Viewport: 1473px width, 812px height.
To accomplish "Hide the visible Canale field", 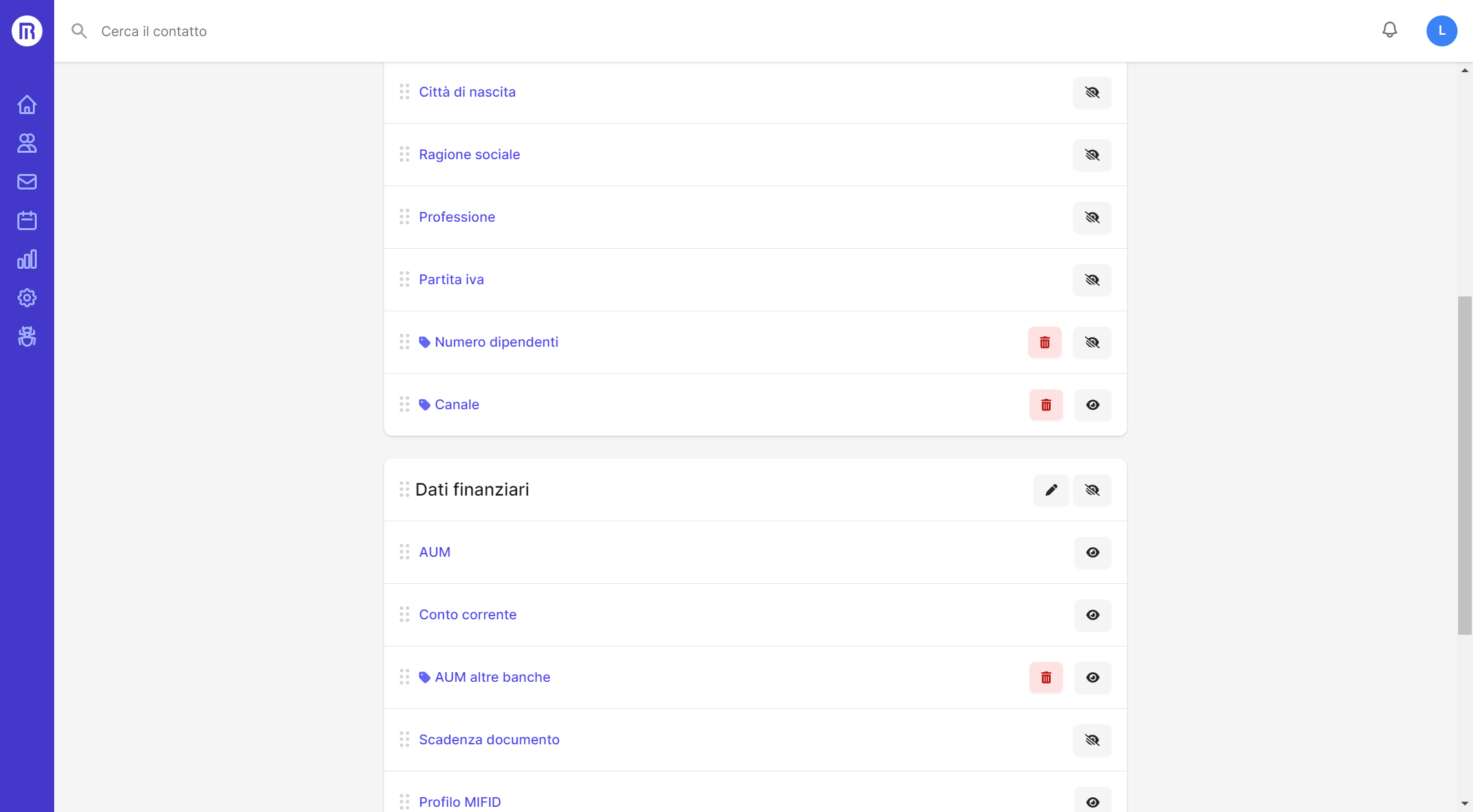I will pyautogui.click(x=1093, y=405).
